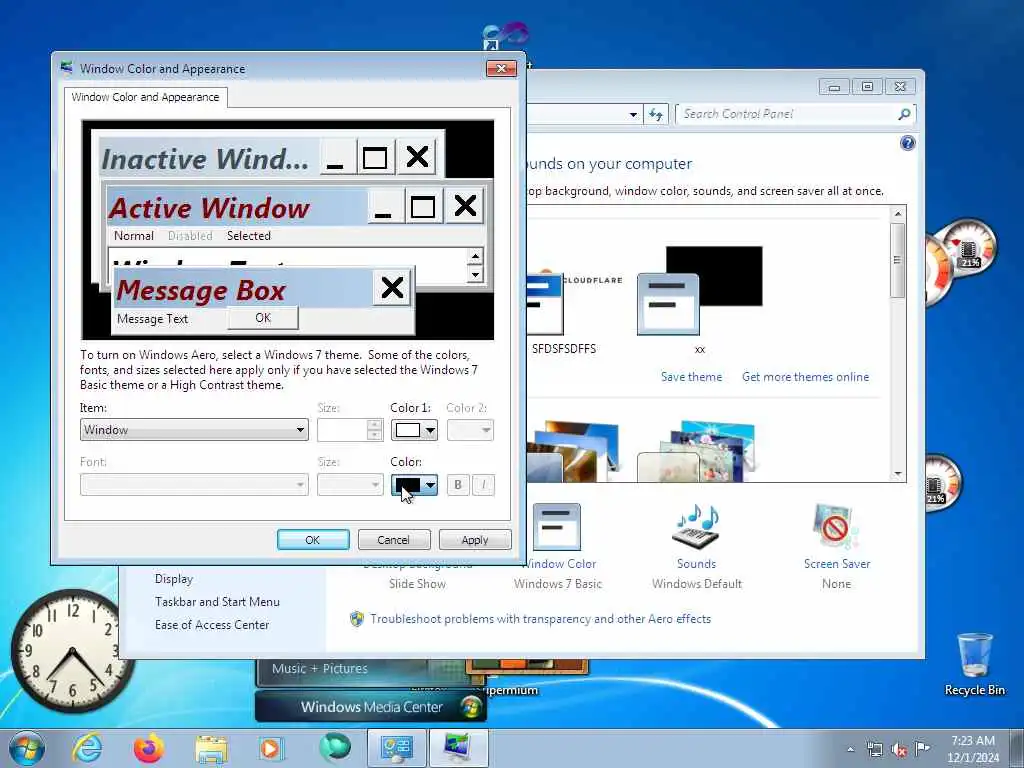
Task: Open the black font Color swatch picker
Action: [x=414, y=485]
